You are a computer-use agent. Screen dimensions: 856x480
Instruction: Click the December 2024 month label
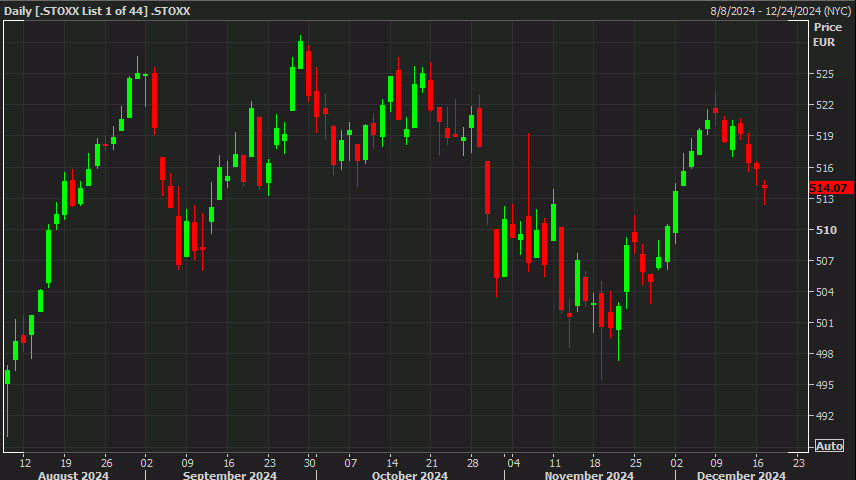(741, 475)
